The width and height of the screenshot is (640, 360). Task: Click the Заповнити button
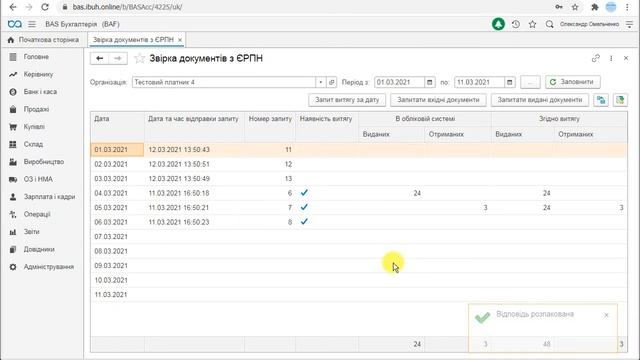572,82
